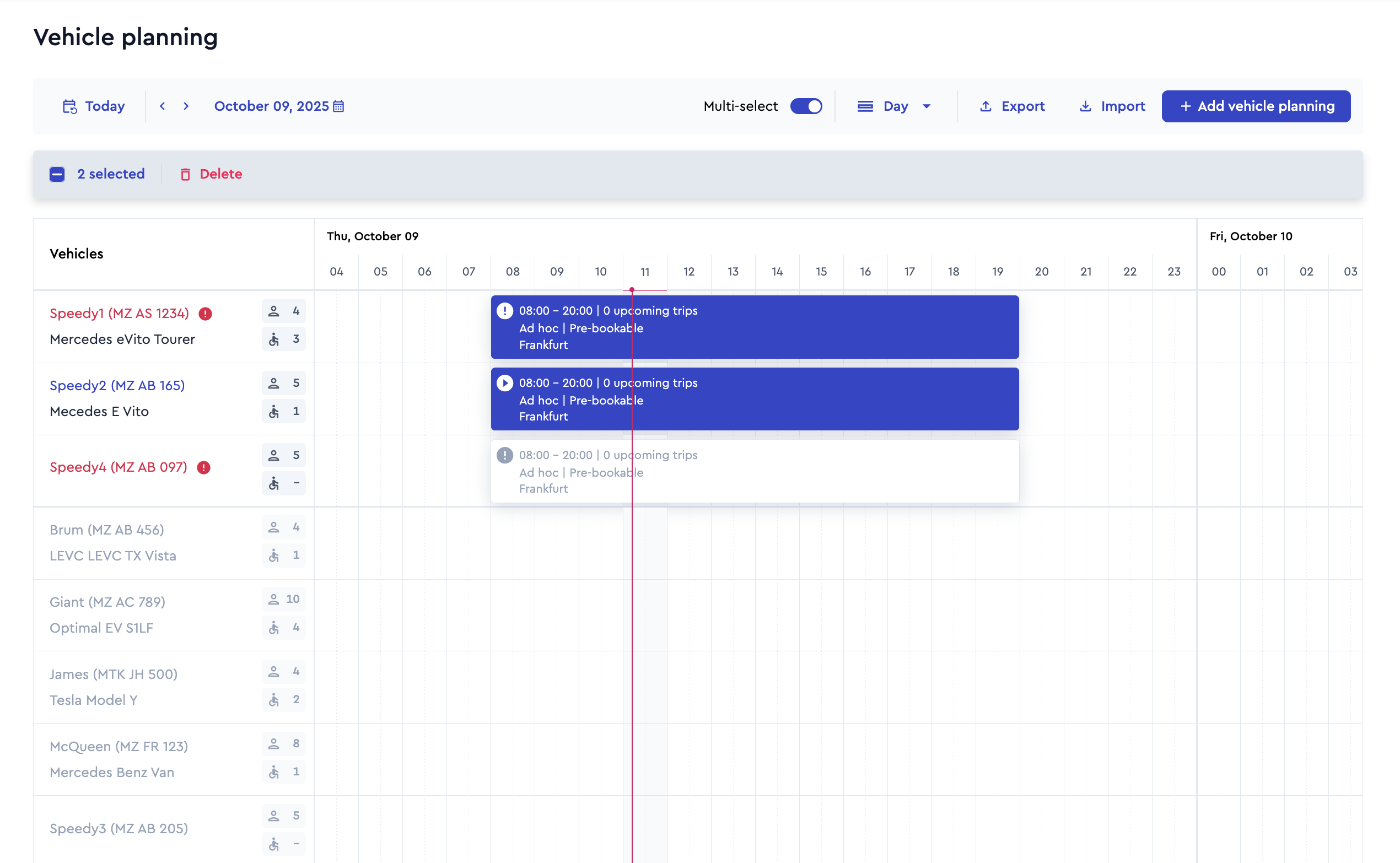
Task: Click Giant (MZ AC 789) vehicle name
Action: (107, 602)
